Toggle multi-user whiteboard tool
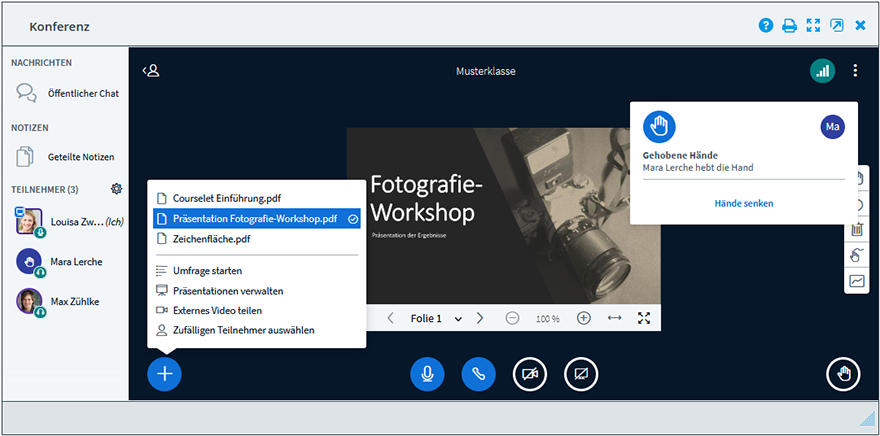The width and height of the screenshot is (880, 436). click(x=857, y=255)
